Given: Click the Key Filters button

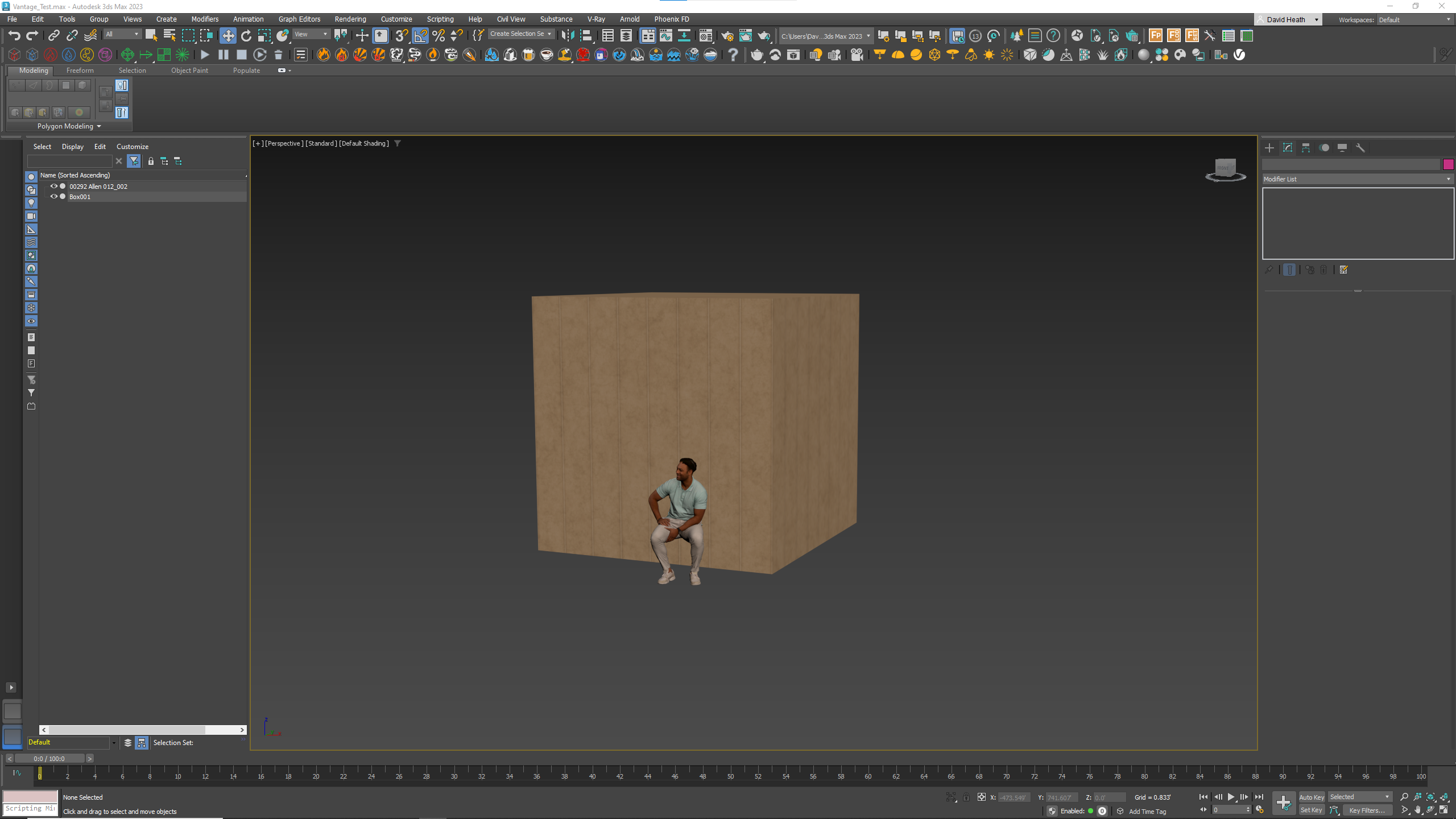Looking at the screenshot, I should point(1367,810).
